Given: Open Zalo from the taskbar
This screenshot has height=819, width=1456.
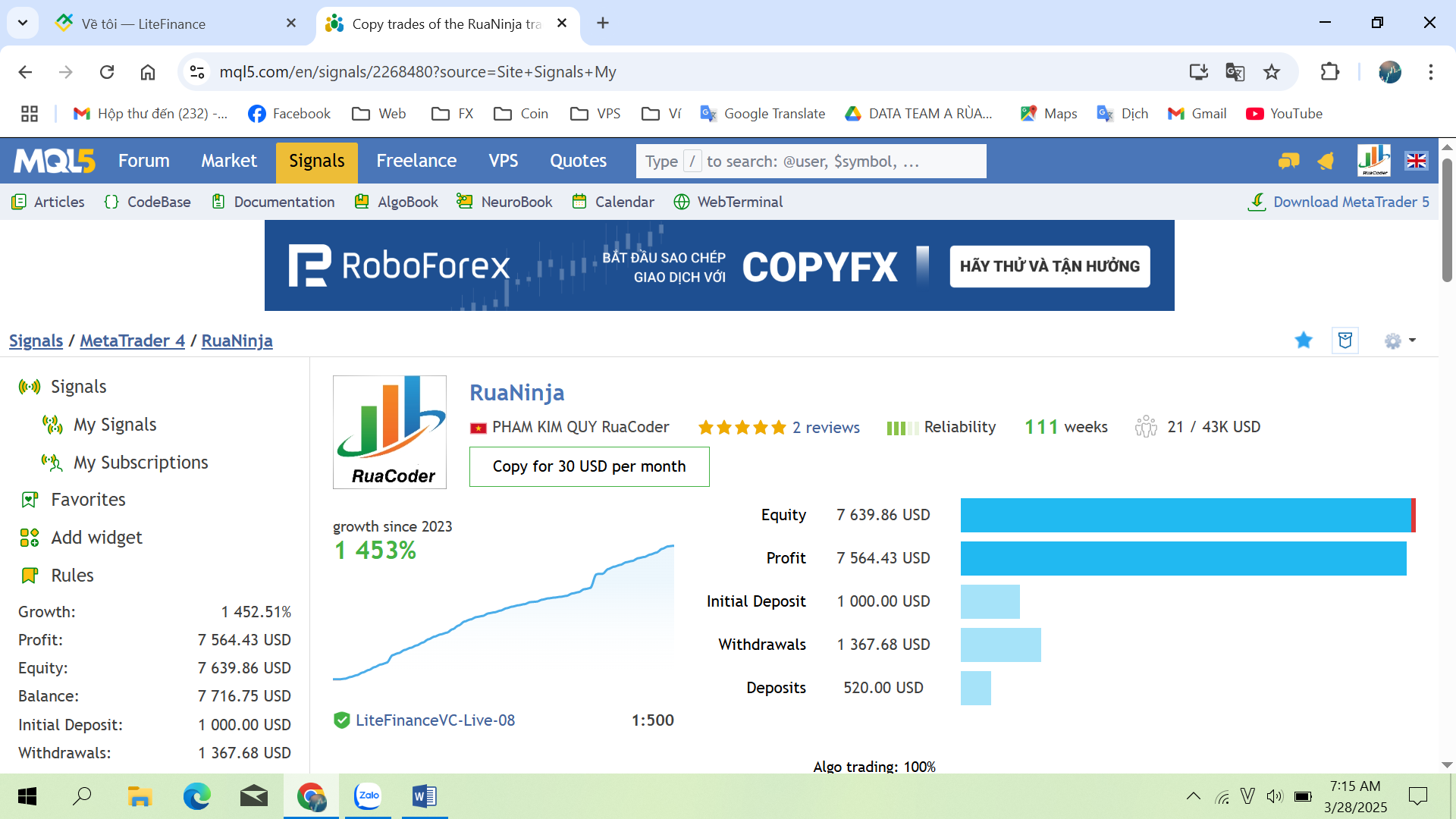Looking at the screenshot, I should [369, 796].
